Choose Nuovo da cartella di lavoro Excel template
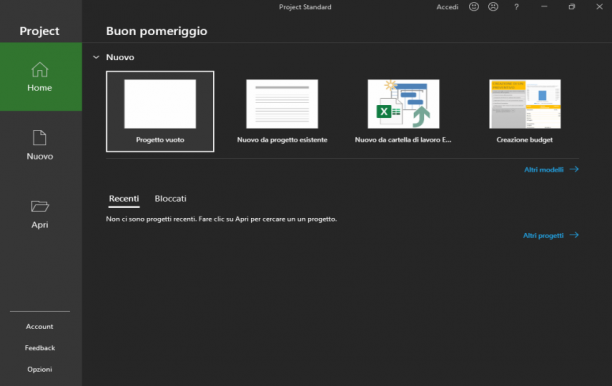Viewport: 612px width, 386px height. coord(403,111)
